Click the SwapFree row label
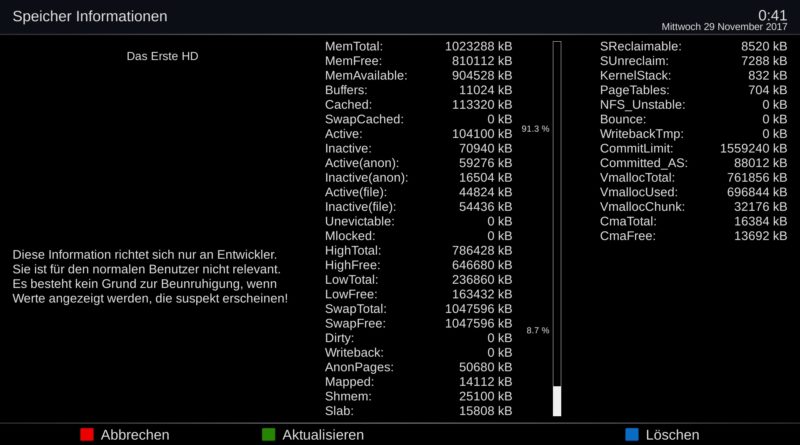The width and height of the screenshot is (800, 445). point(355,324)
